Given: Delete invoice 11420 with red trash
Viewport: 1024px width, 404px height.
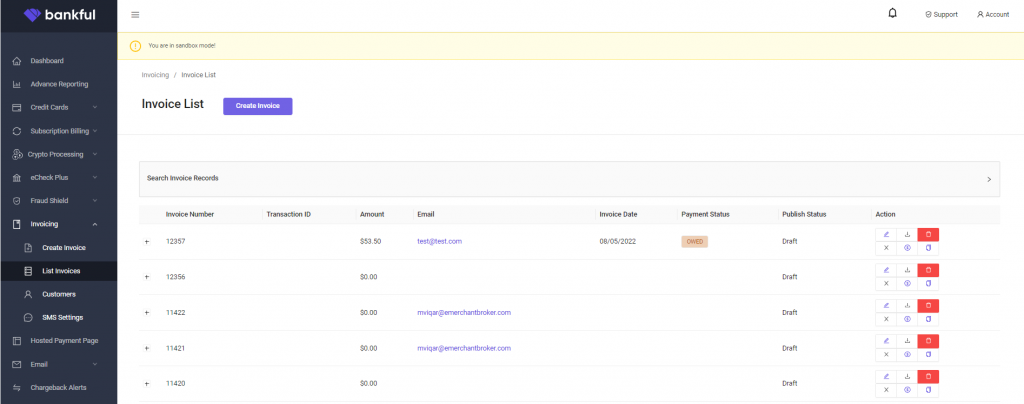Looking at the screenshot, I should tap(928, 377).
